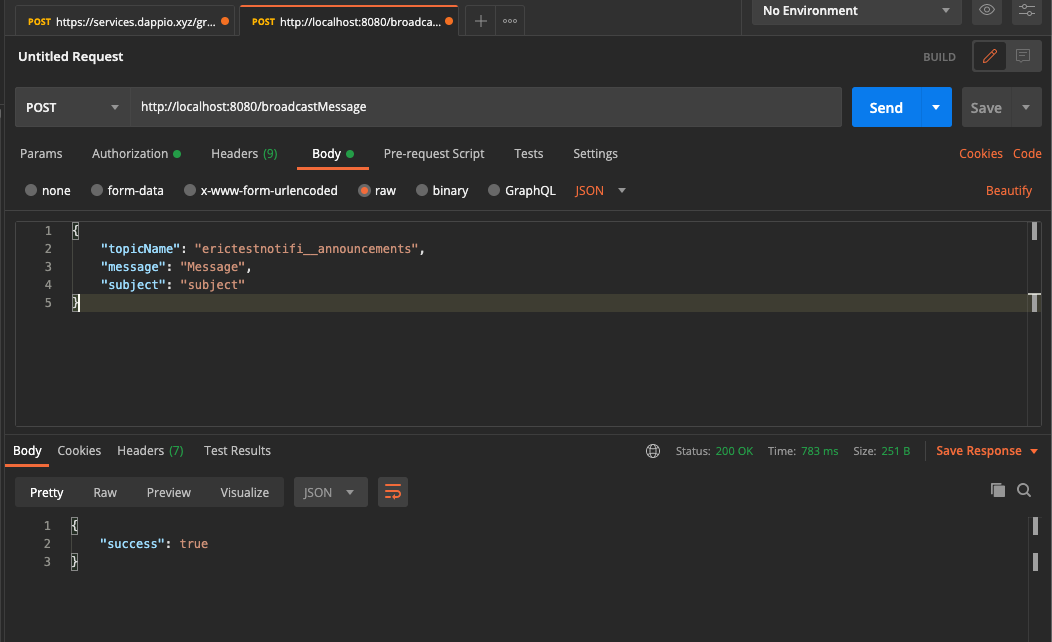Select the GraphQL body radio button
The image size is (1052, 642).
(x=494, y=190)
